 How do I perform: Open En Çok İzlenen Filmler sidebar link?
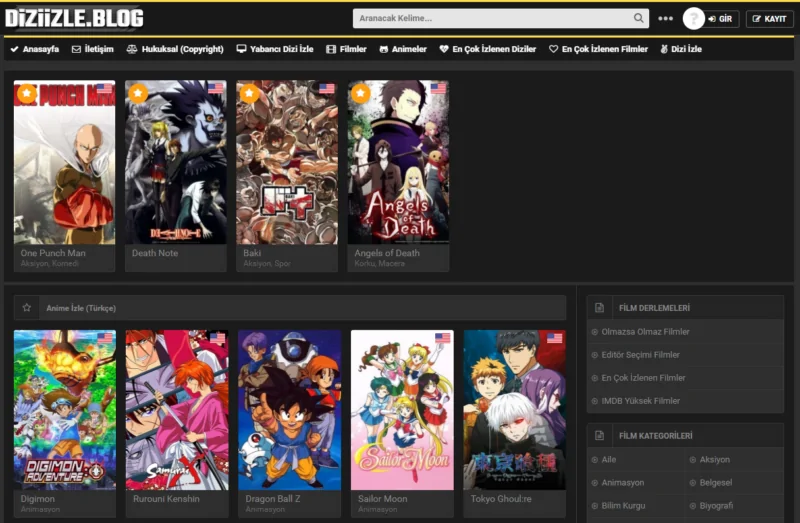[x=643, y=378]
